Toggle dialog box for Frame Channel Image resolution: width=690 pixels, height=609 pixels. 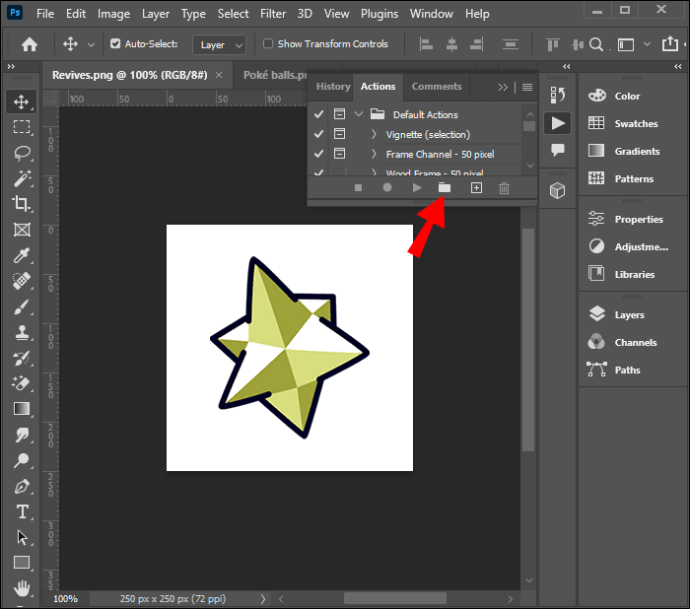339,153
